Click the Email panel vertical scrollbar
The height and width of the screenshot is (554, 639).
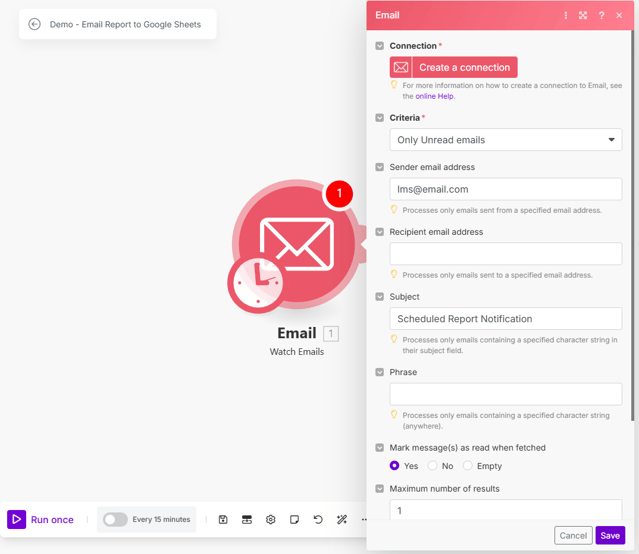click(x=632, y=225)
